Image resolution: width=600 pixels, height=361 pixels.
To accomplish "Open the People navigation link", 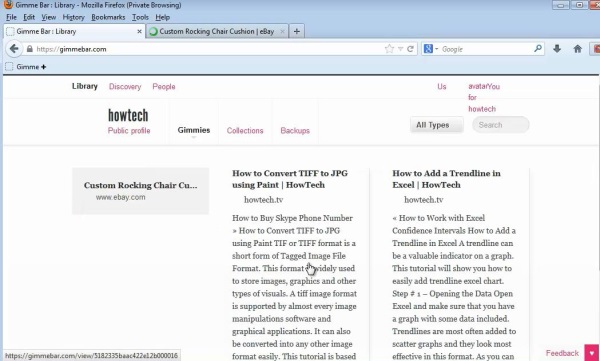I will click(x=164, y=87).
